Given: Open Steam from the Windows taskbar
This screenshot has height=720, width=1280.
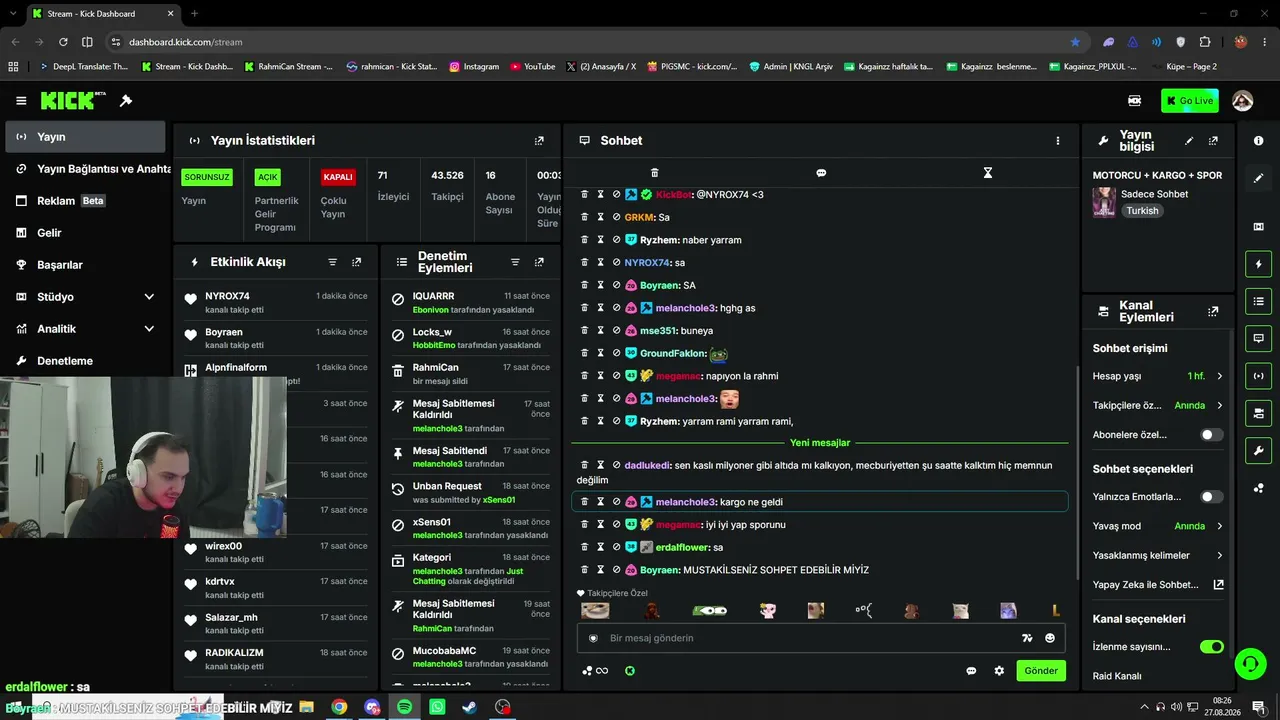Looking at the screenshot, I should (469, 707).
